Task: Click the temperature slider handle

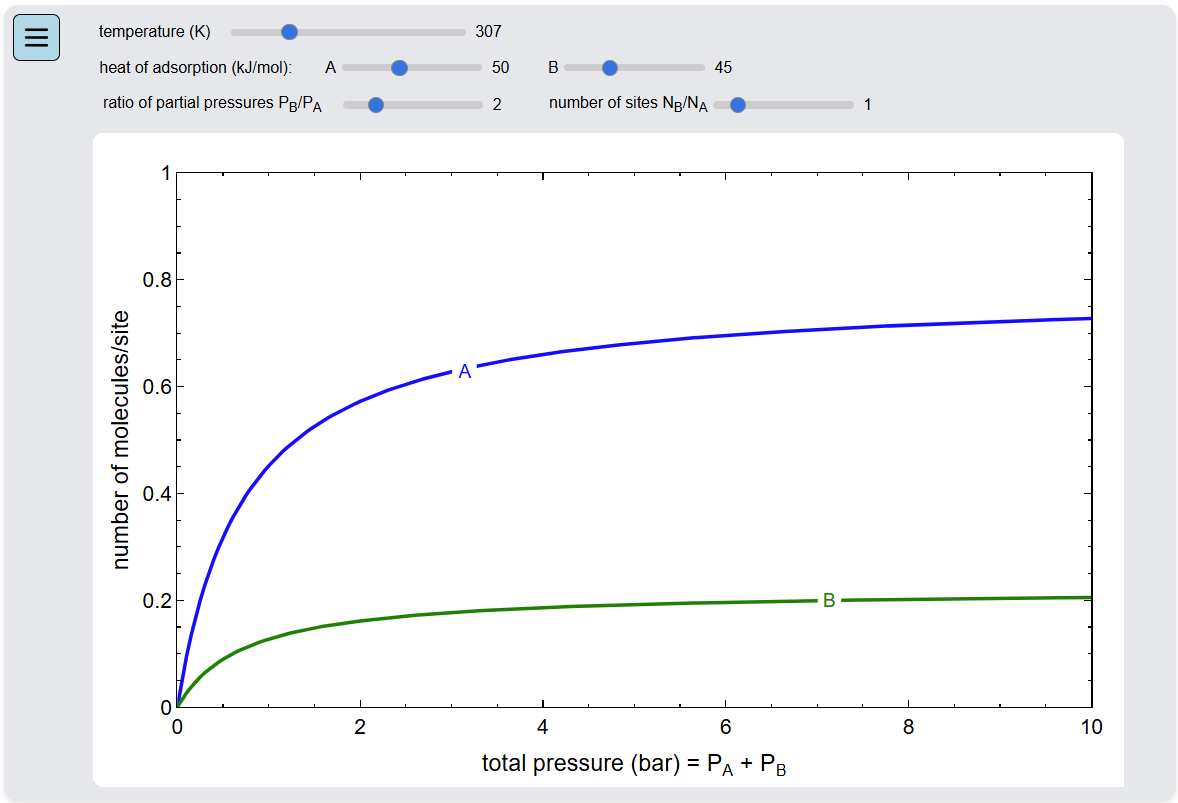Action: tap(289, 32)
